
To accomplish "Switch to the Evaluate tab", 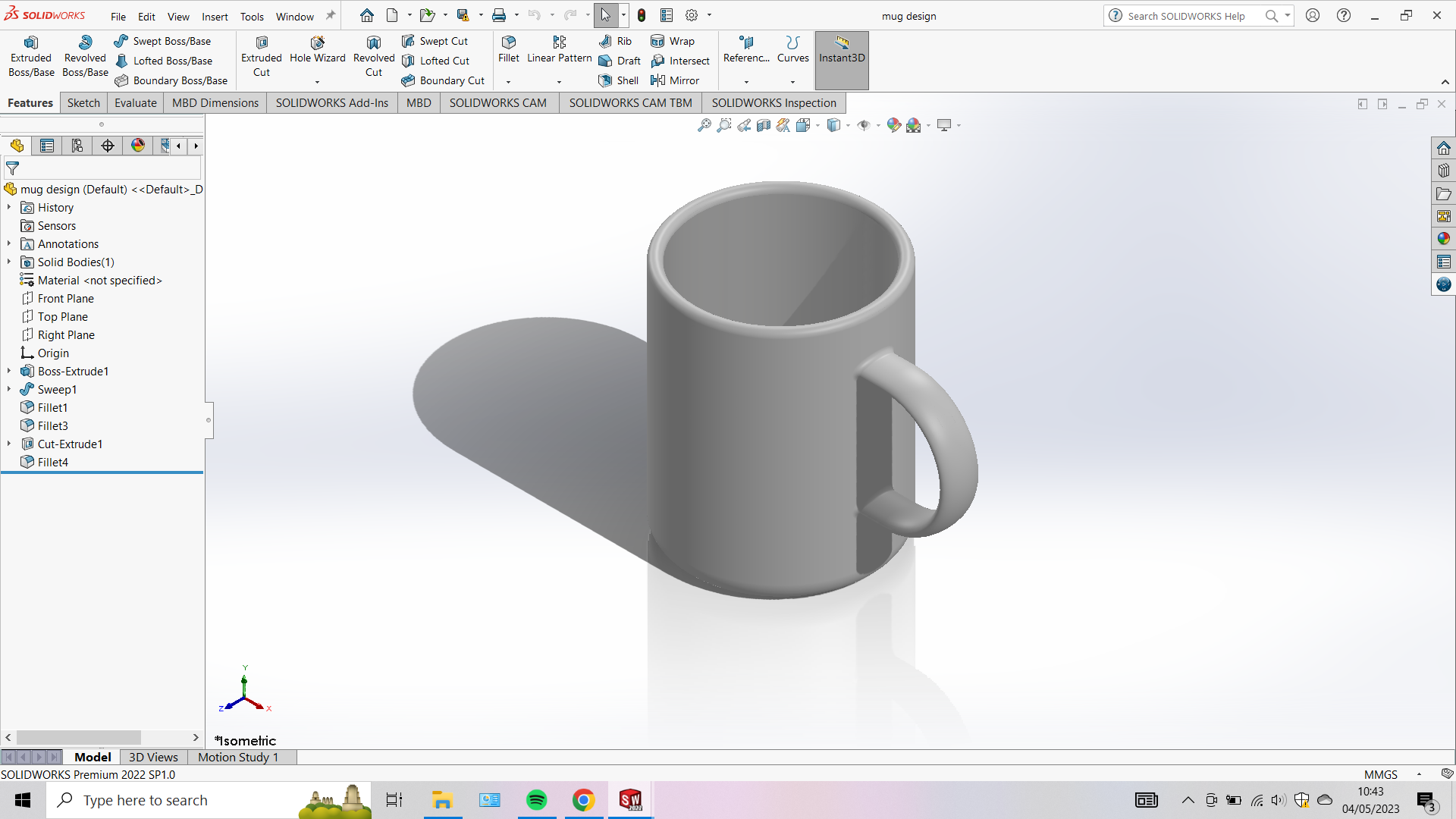I will (136, 102).
